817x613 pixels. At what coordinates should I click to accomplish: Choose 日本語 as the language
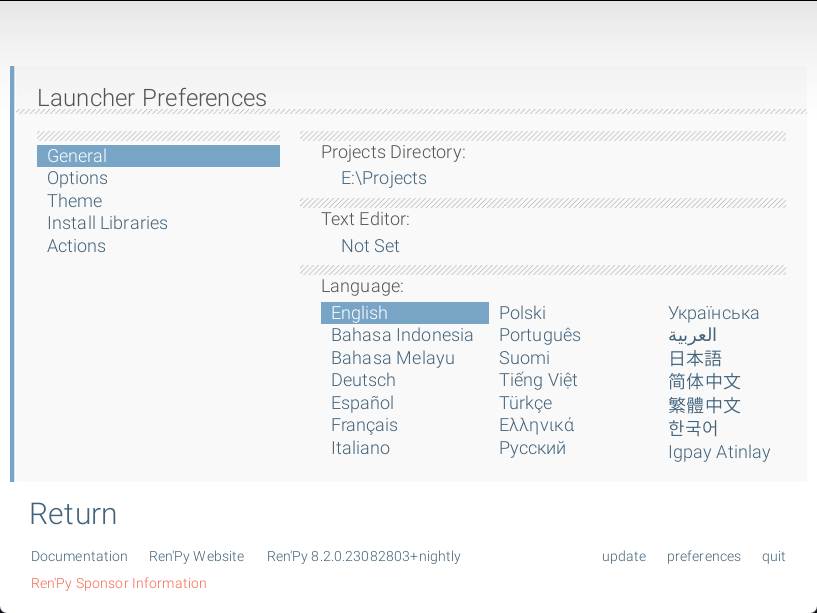(694, 357)
